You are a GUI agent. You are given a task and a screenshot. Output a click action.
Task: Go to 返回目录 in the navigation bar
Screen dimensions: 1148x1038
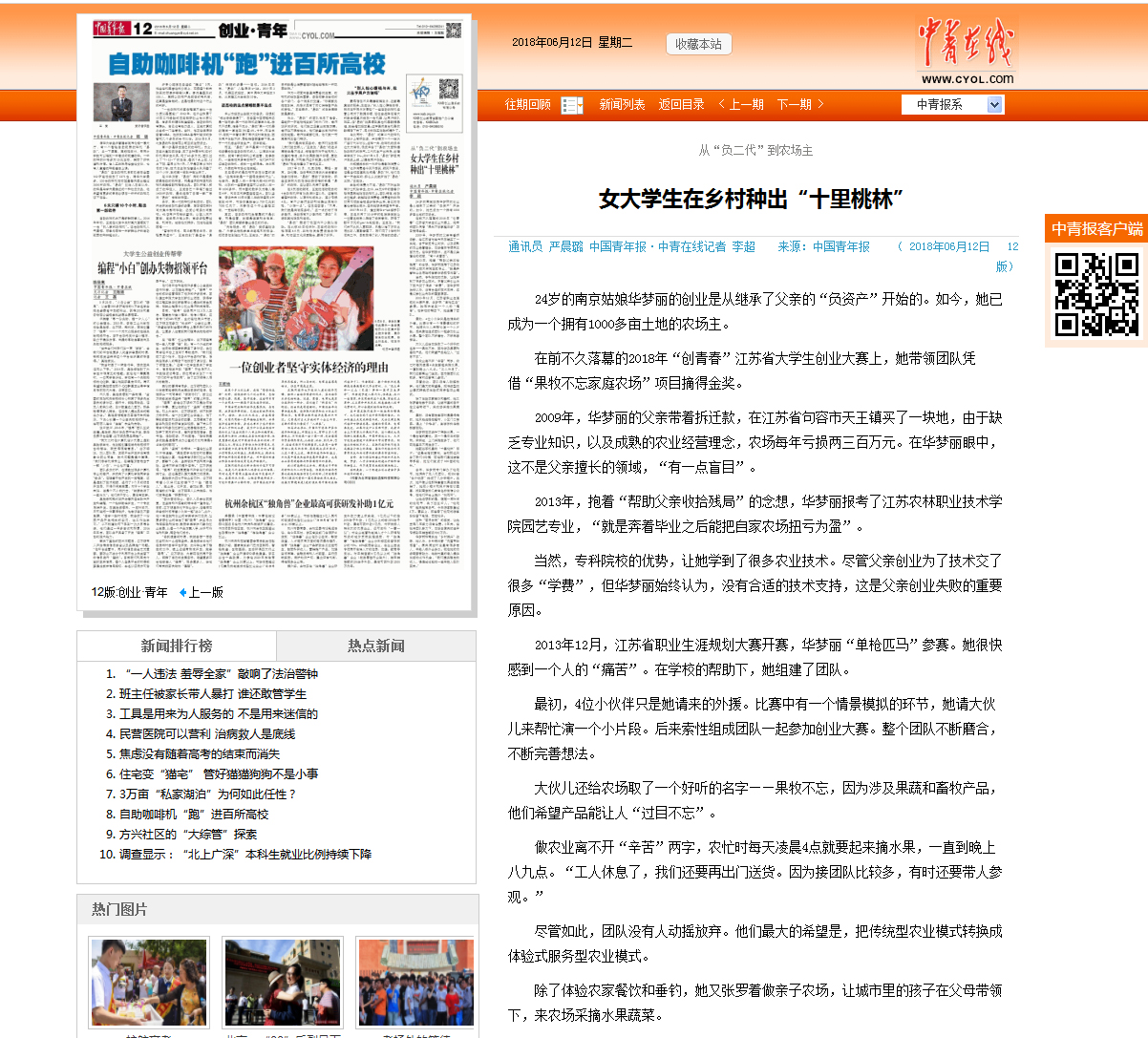[x=681, y=104]
